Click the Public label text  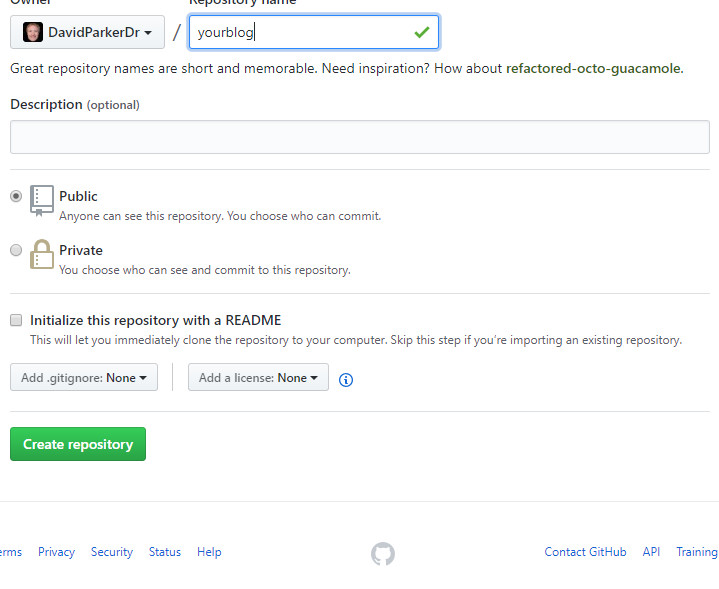(78, 196)
